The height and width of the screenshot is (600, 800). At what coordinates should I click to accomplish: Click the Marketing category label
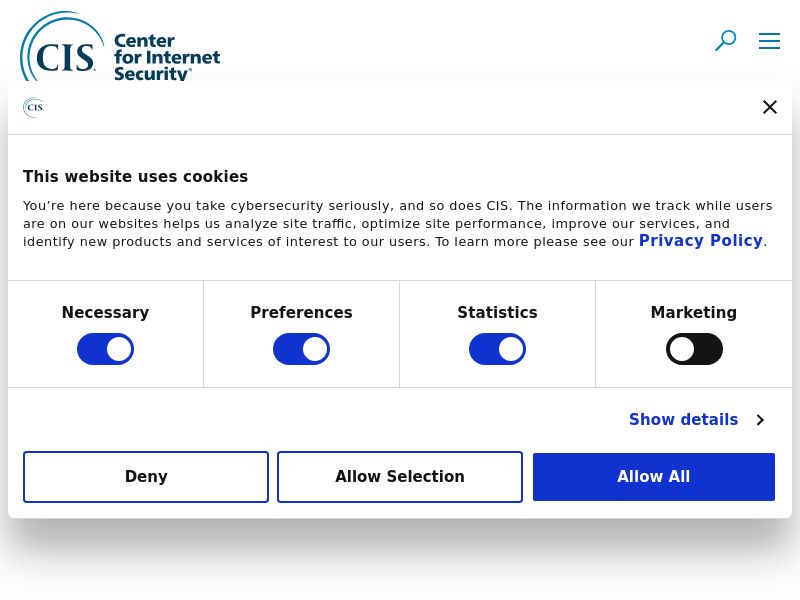[694, 313]
